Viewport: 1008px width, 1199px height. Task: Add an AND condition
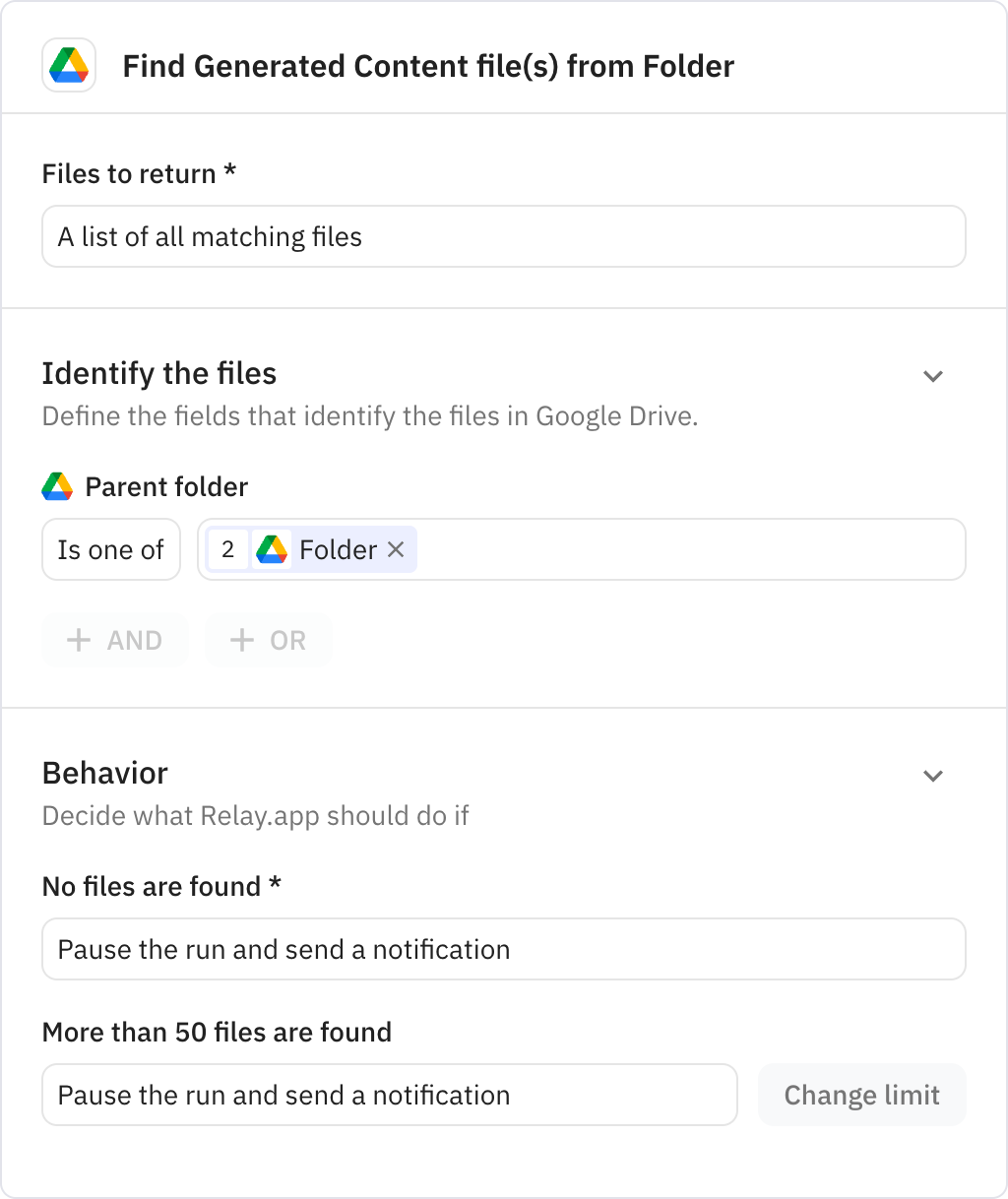click(114, 640)
